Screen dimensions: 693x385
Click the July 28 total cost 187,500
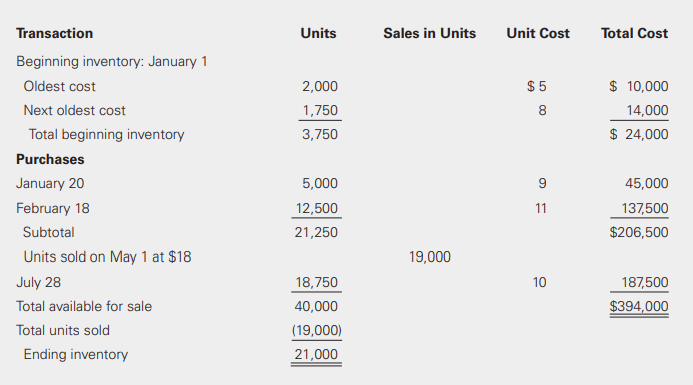coord(645,282)
